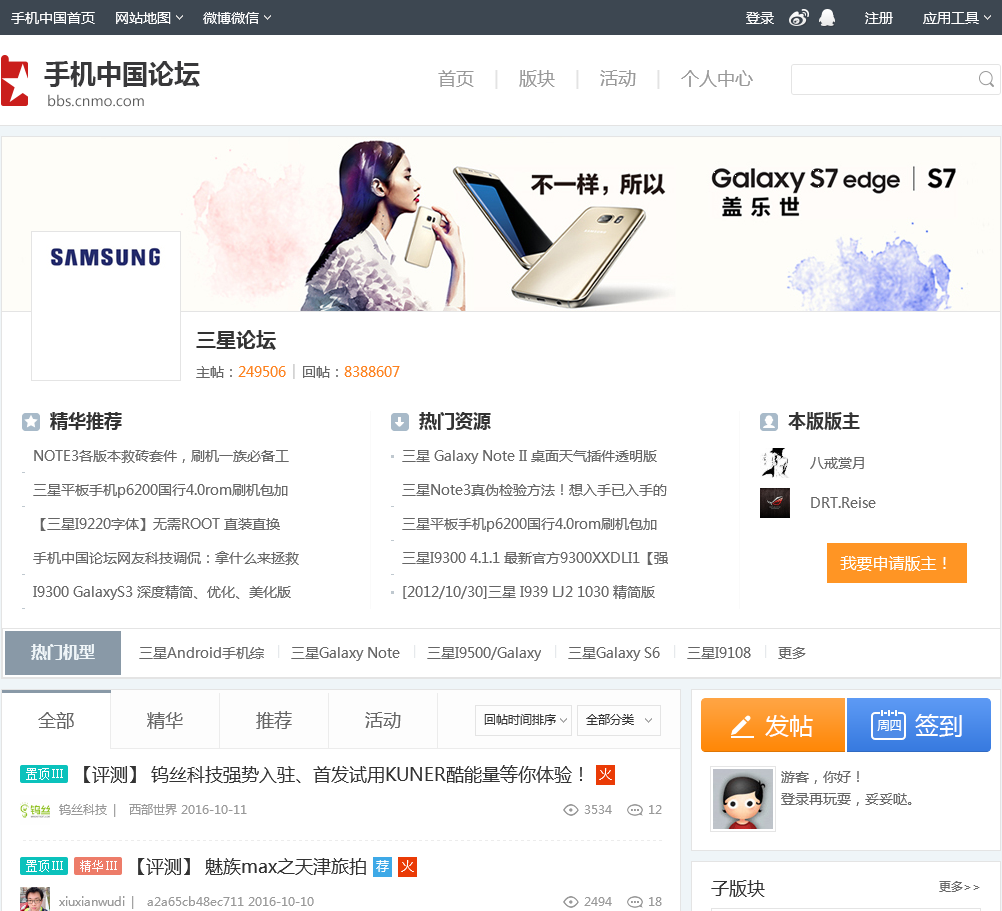Open 三星Galaxy S6 model link

(x=613, y=653)
